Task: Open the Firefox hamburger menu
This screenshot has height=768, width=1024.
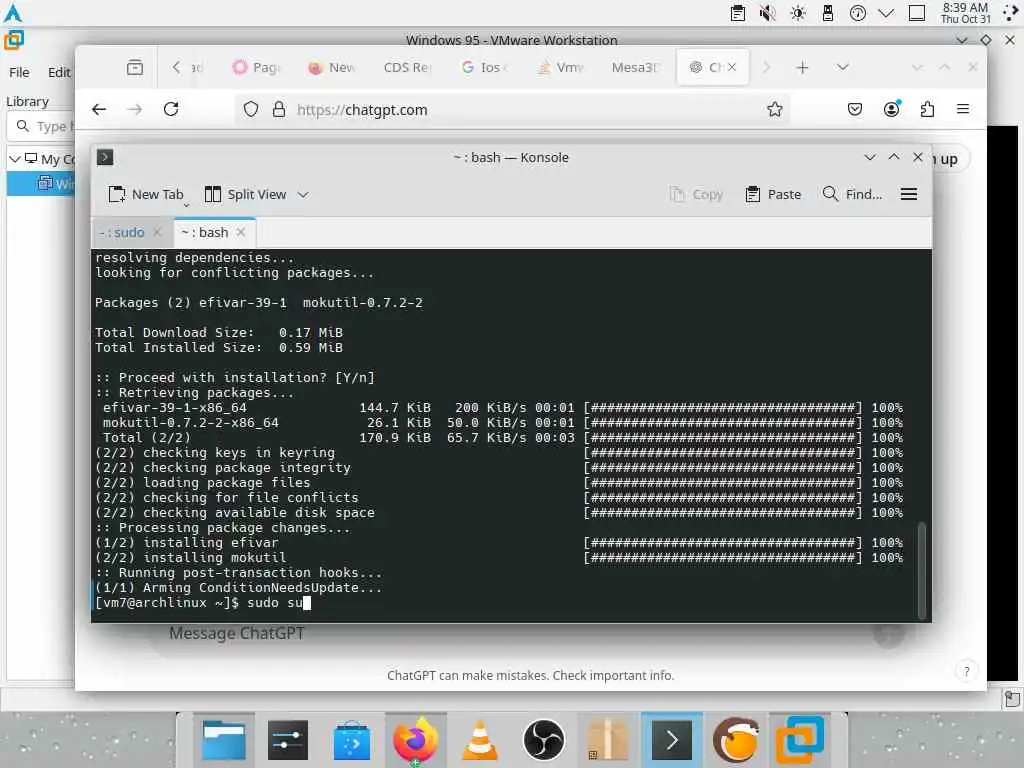Action: pyautogui.click(x=962, y=109)
